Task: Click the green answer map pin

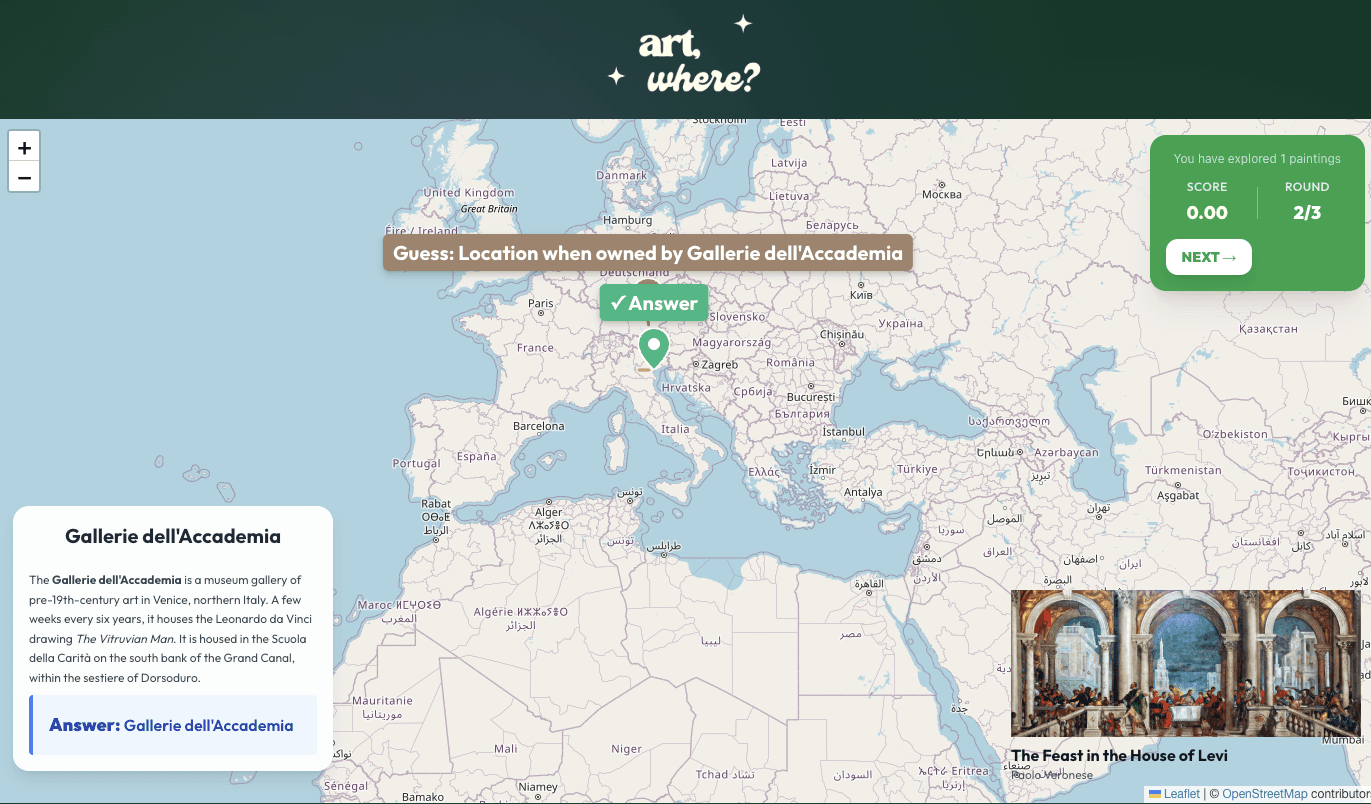Action: pyautogui.click(x=654, y=349)
